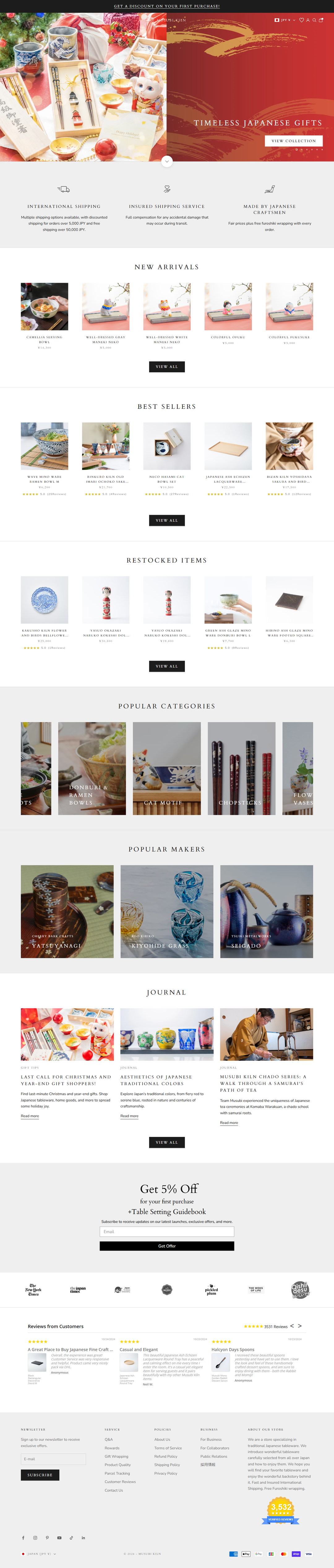Show next customer reviews with right arrow
Image resolution: width=334 pixels, height=1568 pixels.
coord(299,1326)
